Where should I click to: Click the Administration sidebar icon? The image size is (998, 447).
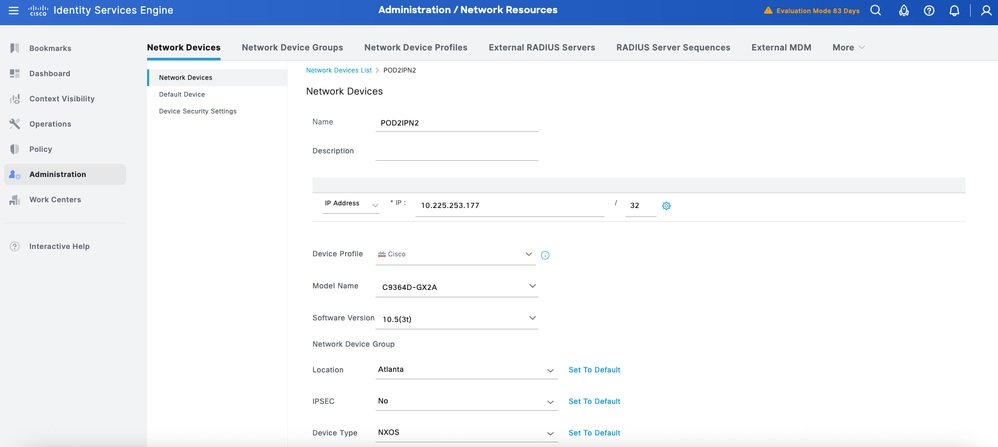(15, 174)
